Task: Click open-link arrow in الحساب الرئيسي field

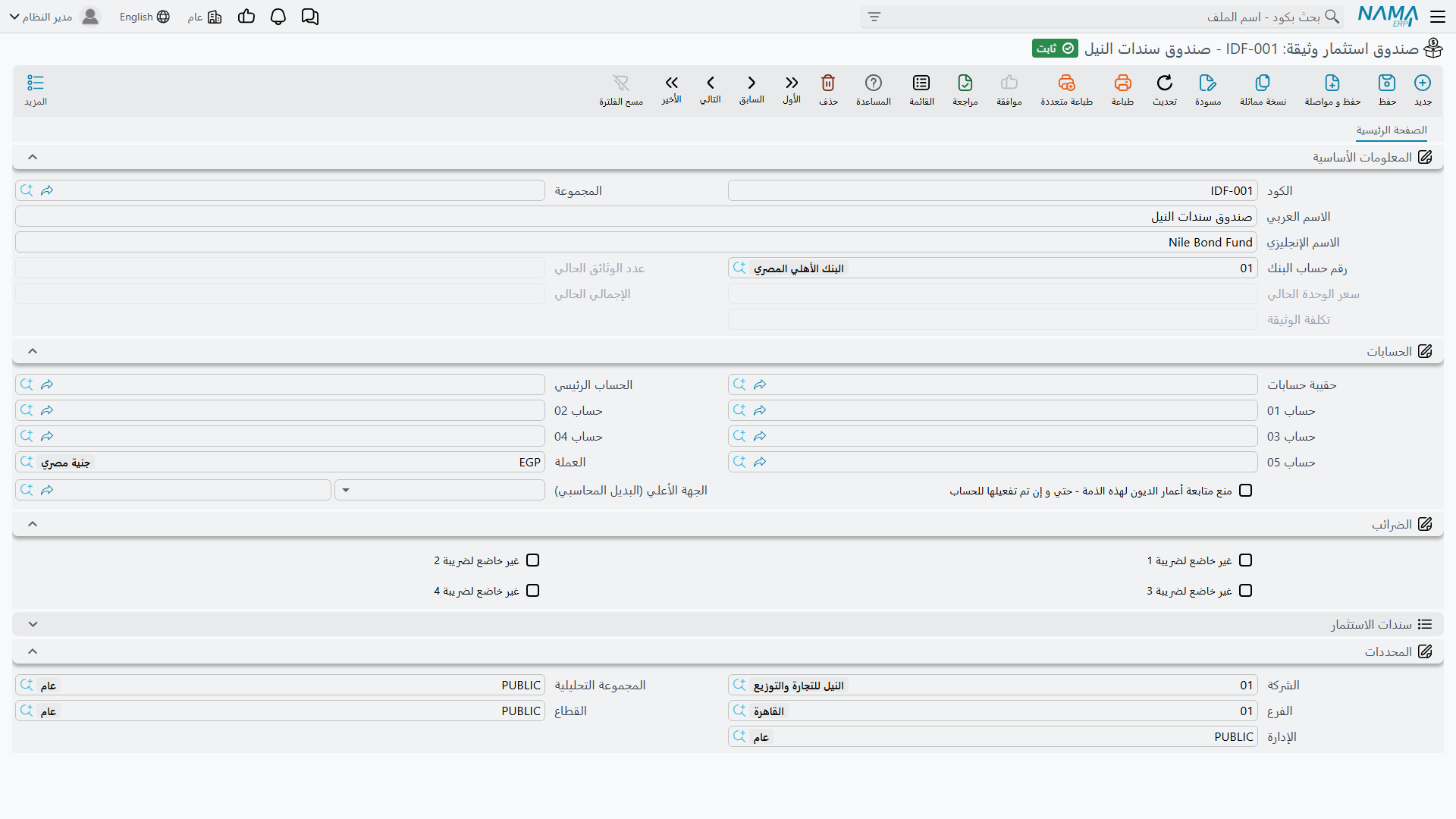Action: click(47, 384)
